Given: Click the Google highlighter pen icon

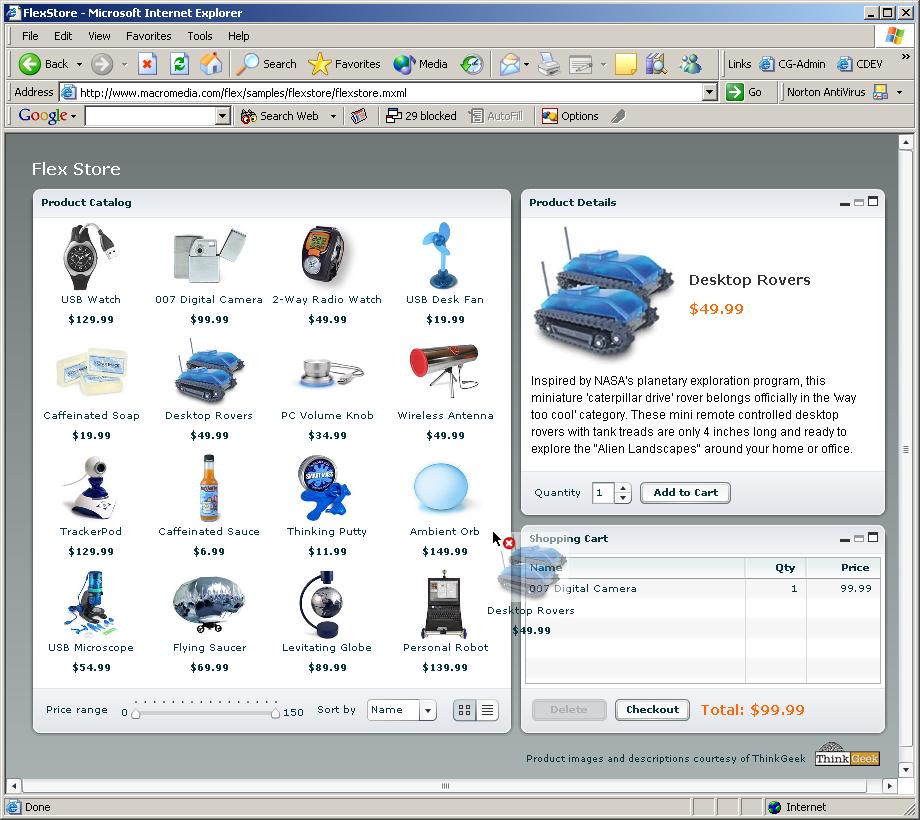Looking at the screenshot, I should click(617, 116).
